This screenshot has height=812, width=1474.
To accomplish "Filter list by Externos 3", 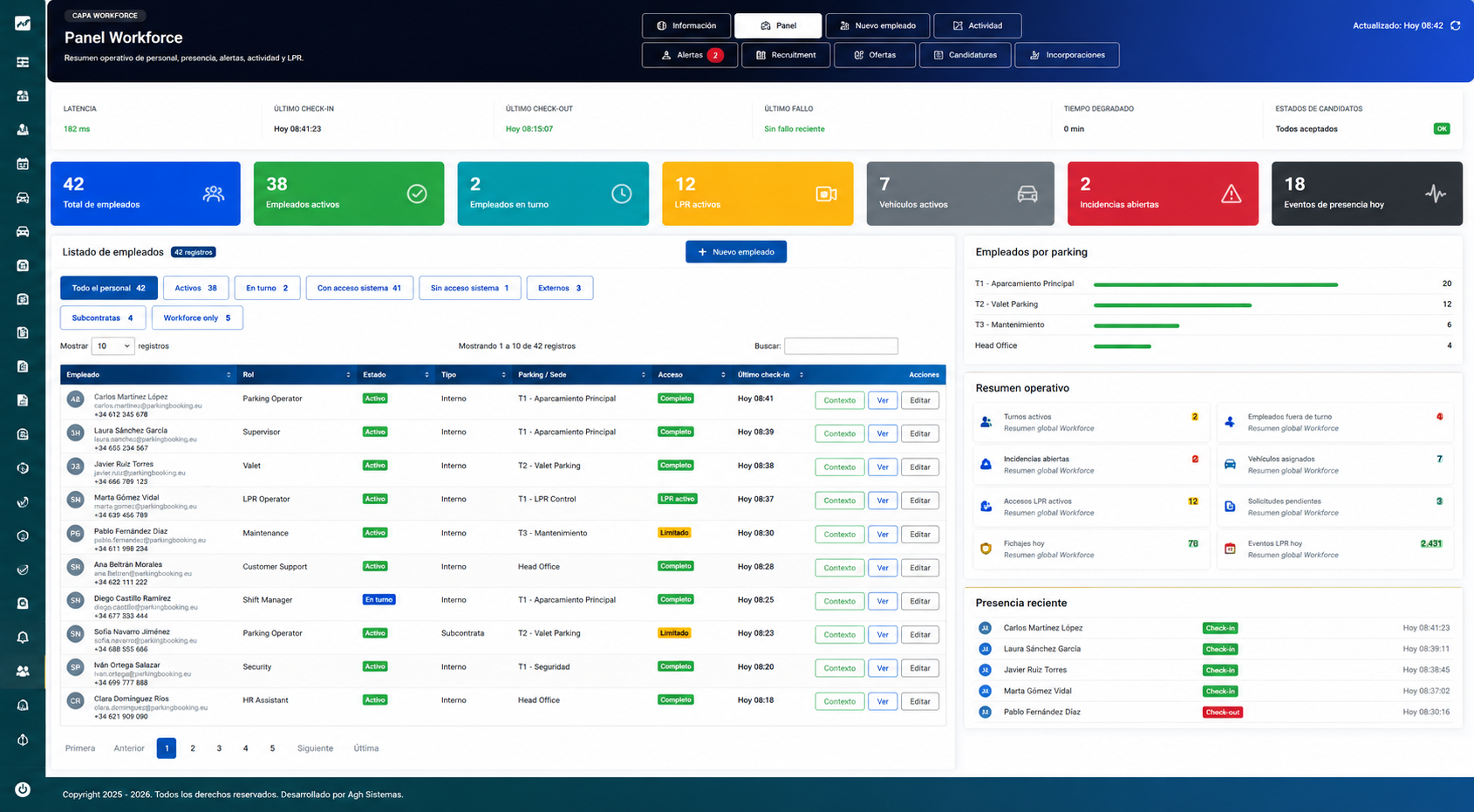I will coord(560,288).
